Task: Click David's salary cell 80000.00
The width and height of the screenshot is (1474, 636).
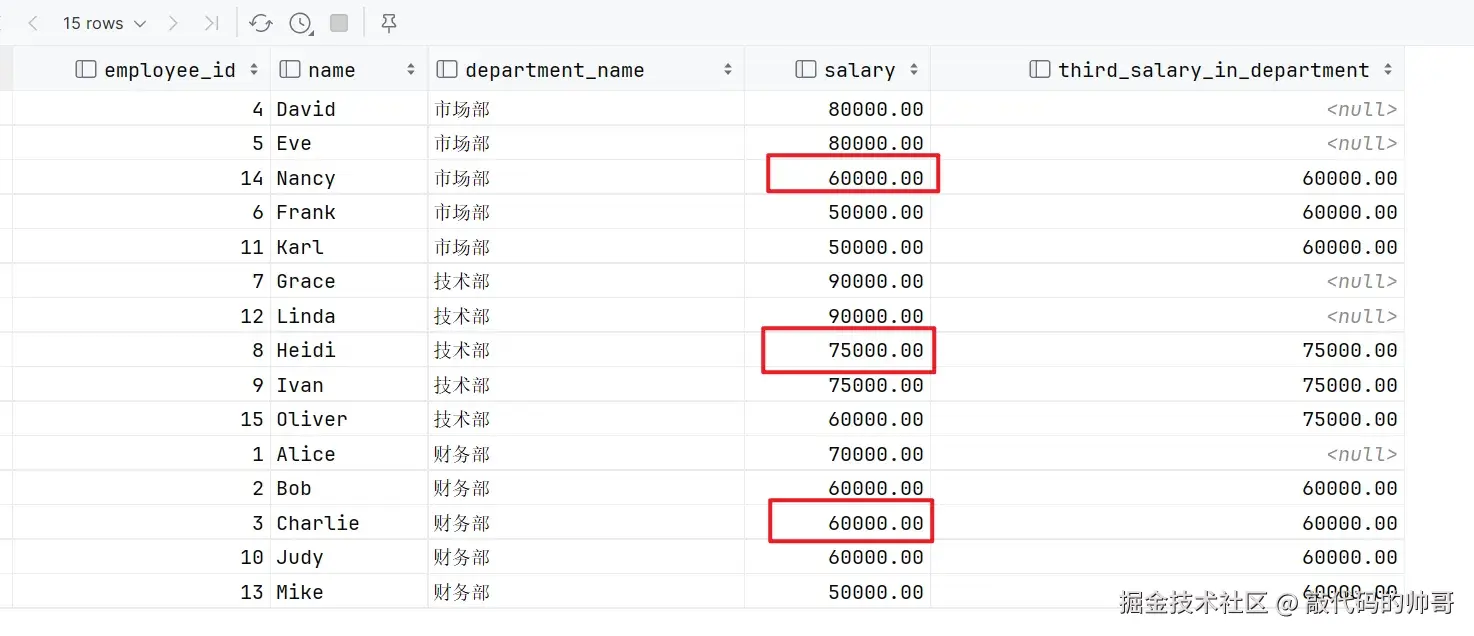Action: click(x=837, y=109)
